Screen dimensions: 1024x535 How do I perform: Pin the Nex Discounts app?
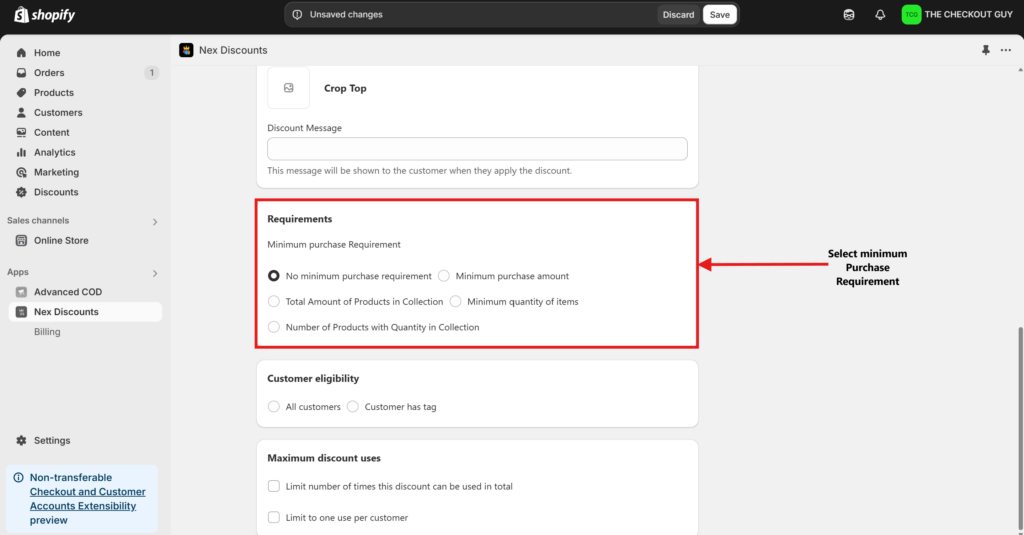985,50
